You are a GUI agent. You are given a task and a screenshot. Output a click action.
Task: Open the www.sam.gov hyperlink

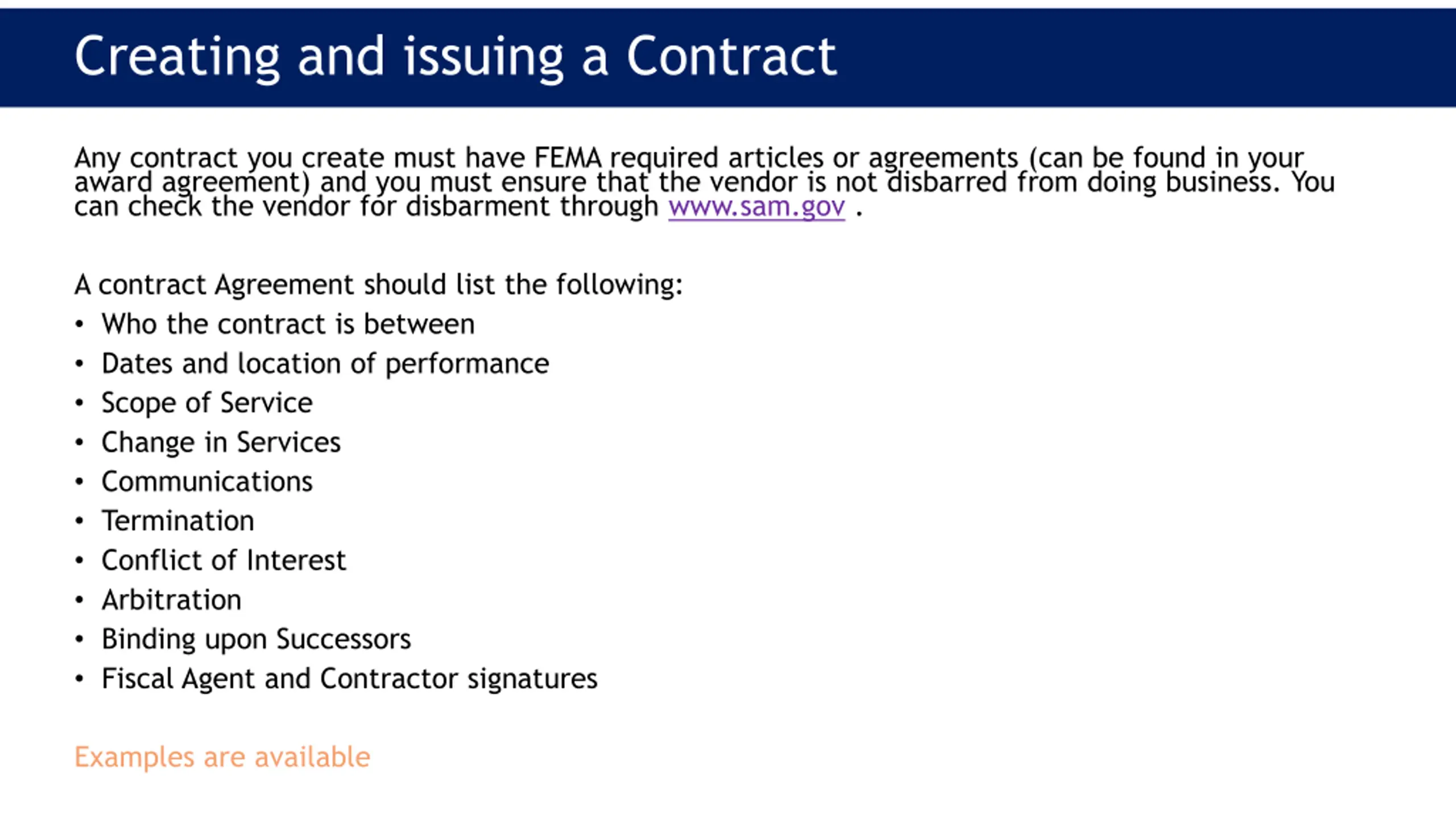(756, 207)
